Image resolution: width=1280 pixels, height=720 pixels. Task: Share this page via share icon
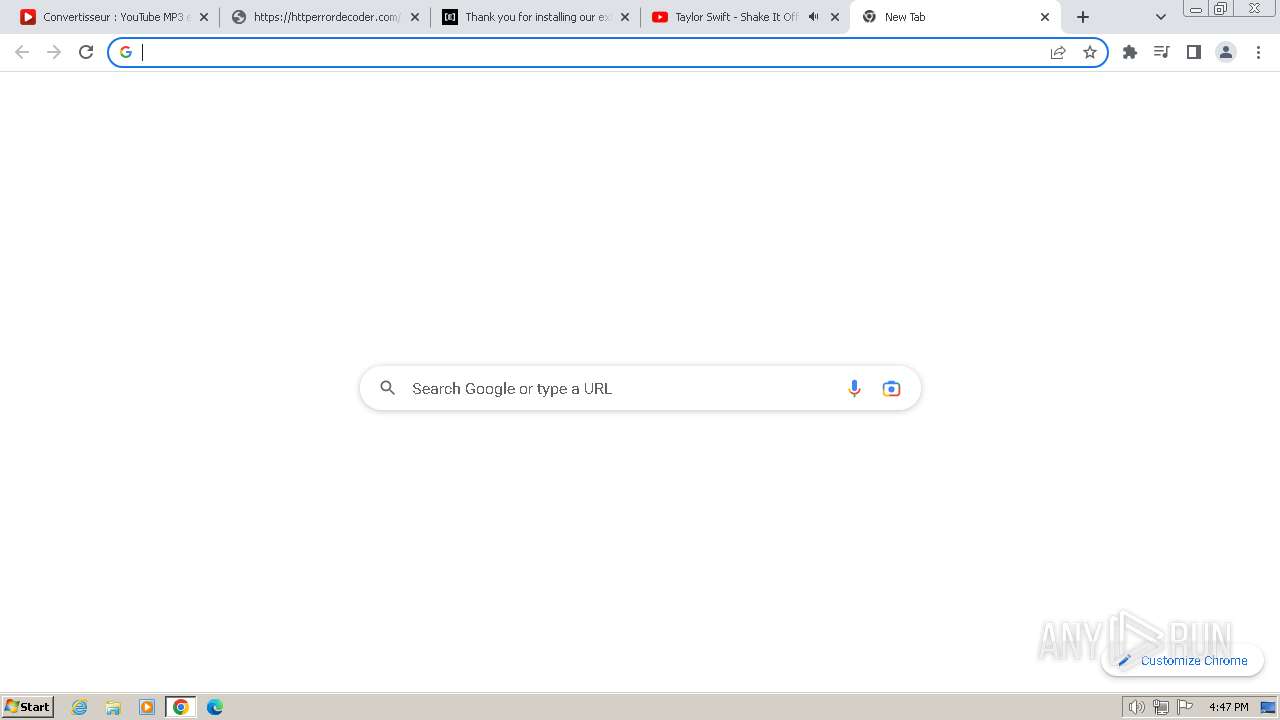click(1058, 52)
